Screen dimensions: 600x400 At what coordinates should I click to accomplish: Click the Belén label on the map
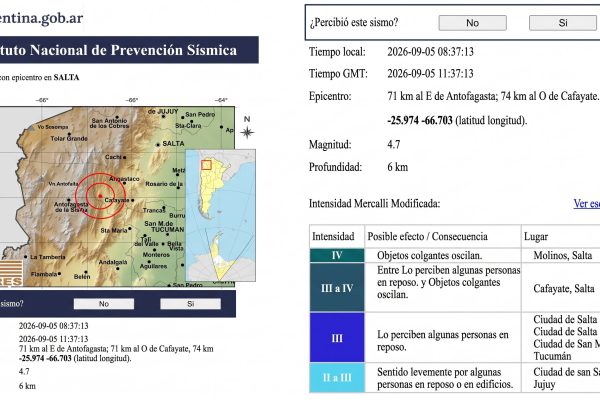[82, 276]
